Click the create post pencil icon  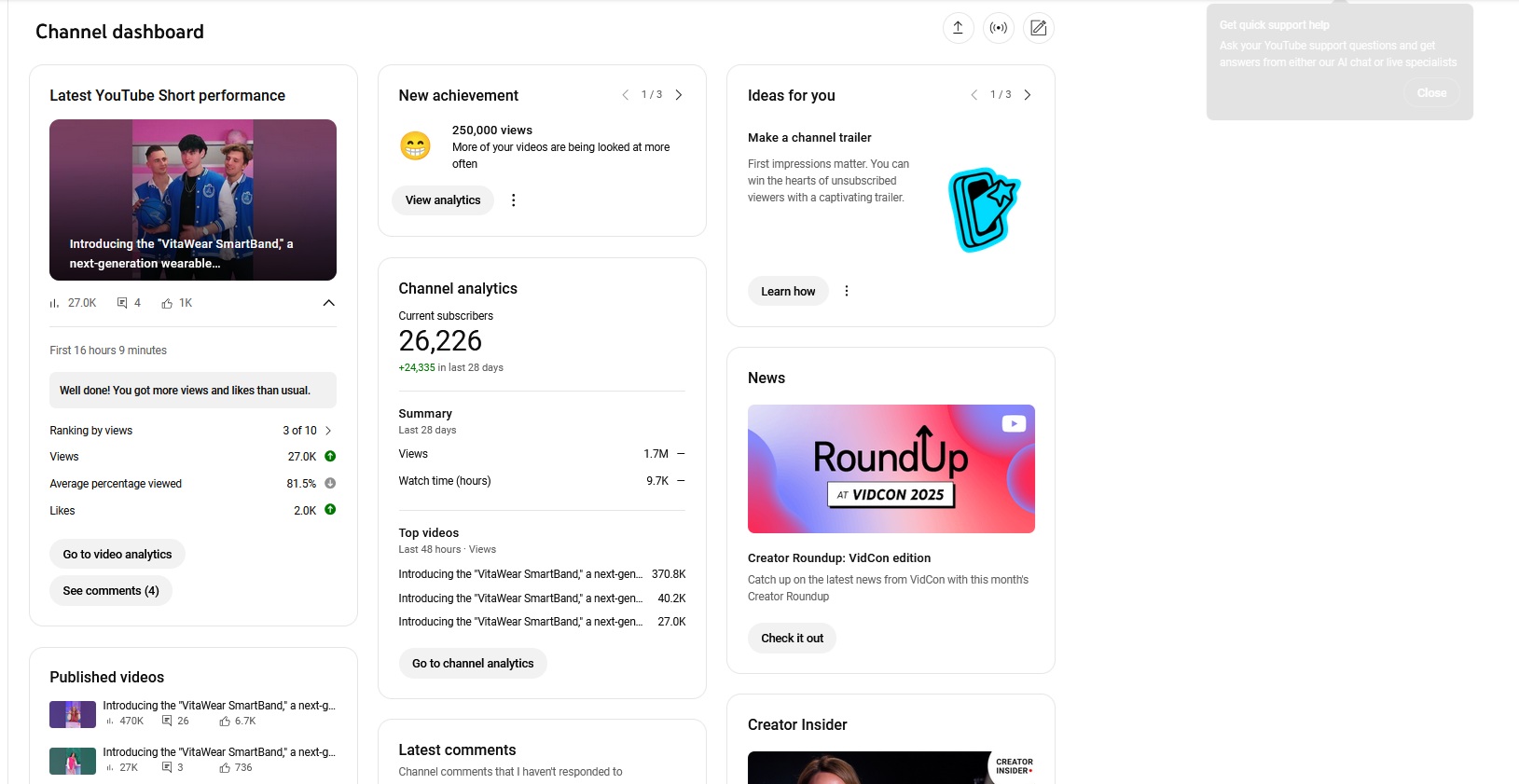coord(1038,28)
